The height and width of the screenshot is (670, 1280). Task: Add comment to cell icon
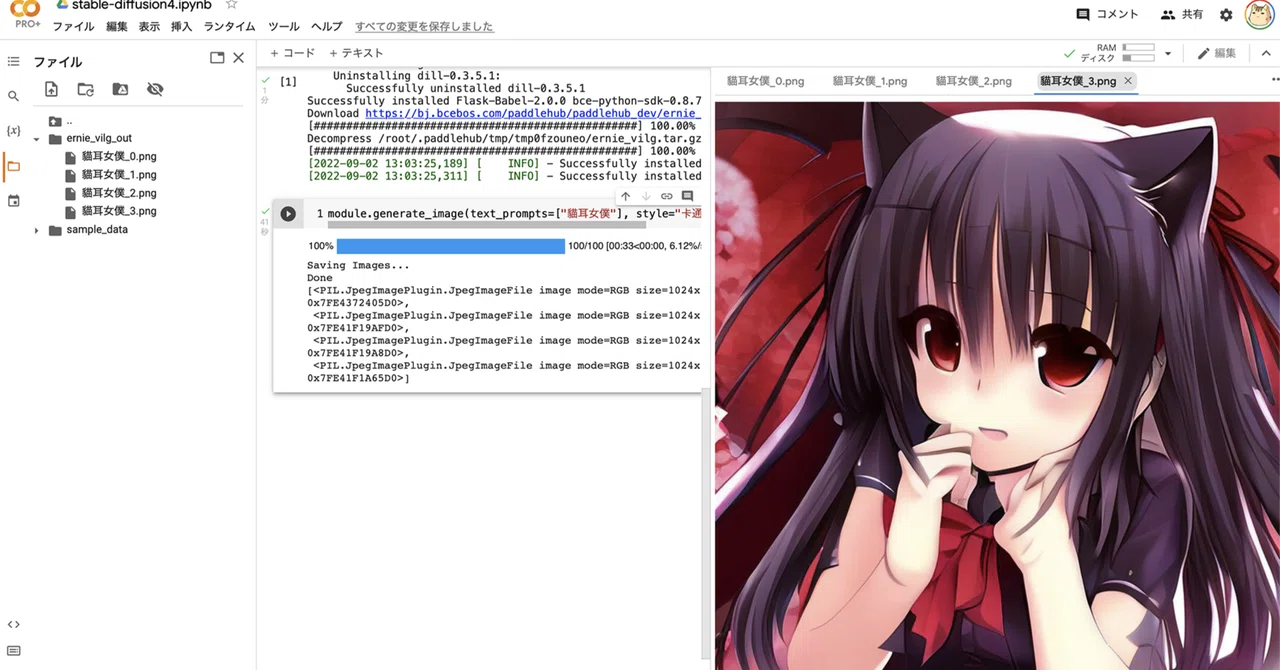pyautogui.click(x=687, y=196)
